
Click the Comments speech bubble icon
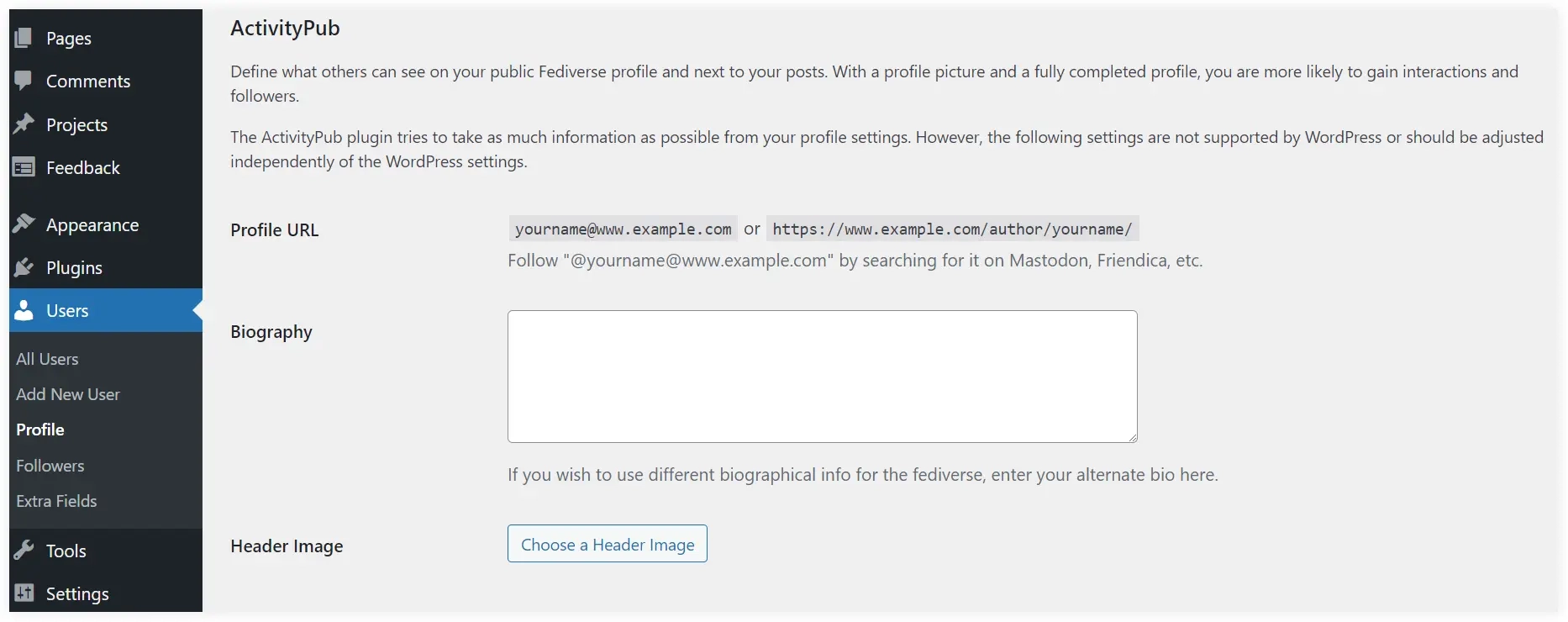(24, 81)
